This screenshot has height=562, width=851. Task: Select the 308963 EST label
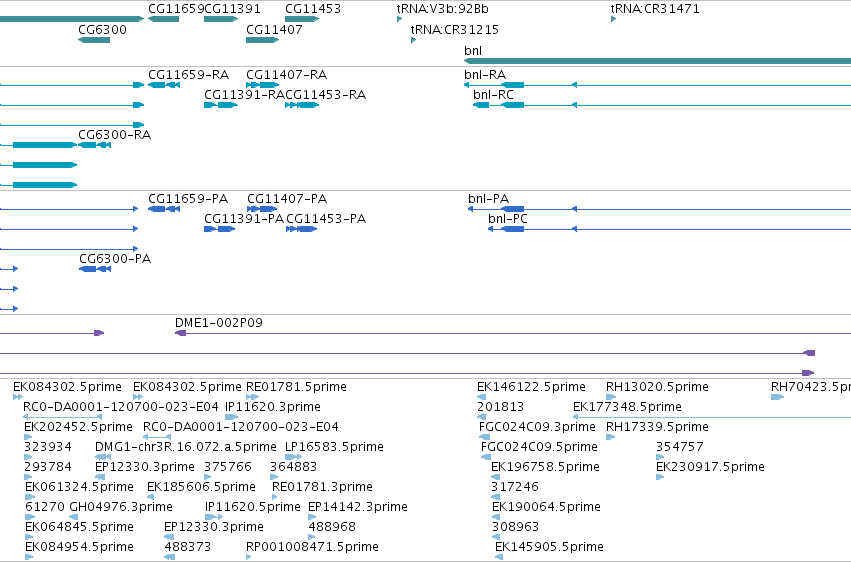tap(516, 527)
